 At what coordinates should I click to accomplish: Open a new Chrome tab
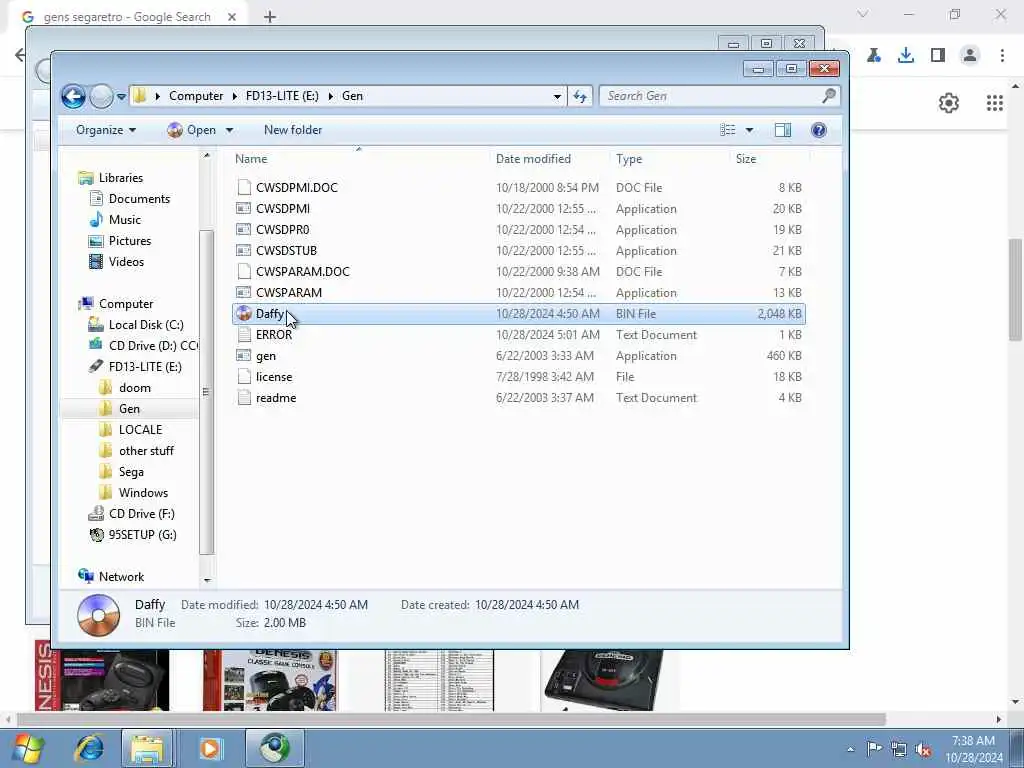270,17
